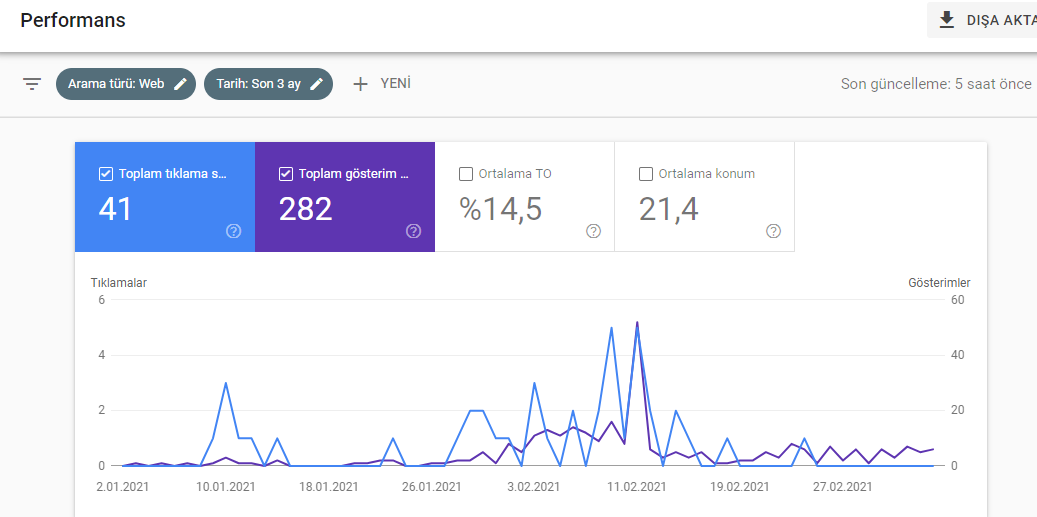This screenshot has height=517, width=1037.
Task: Open help icon on Toplam gösterim card
Action: click(x=413, y=231)
